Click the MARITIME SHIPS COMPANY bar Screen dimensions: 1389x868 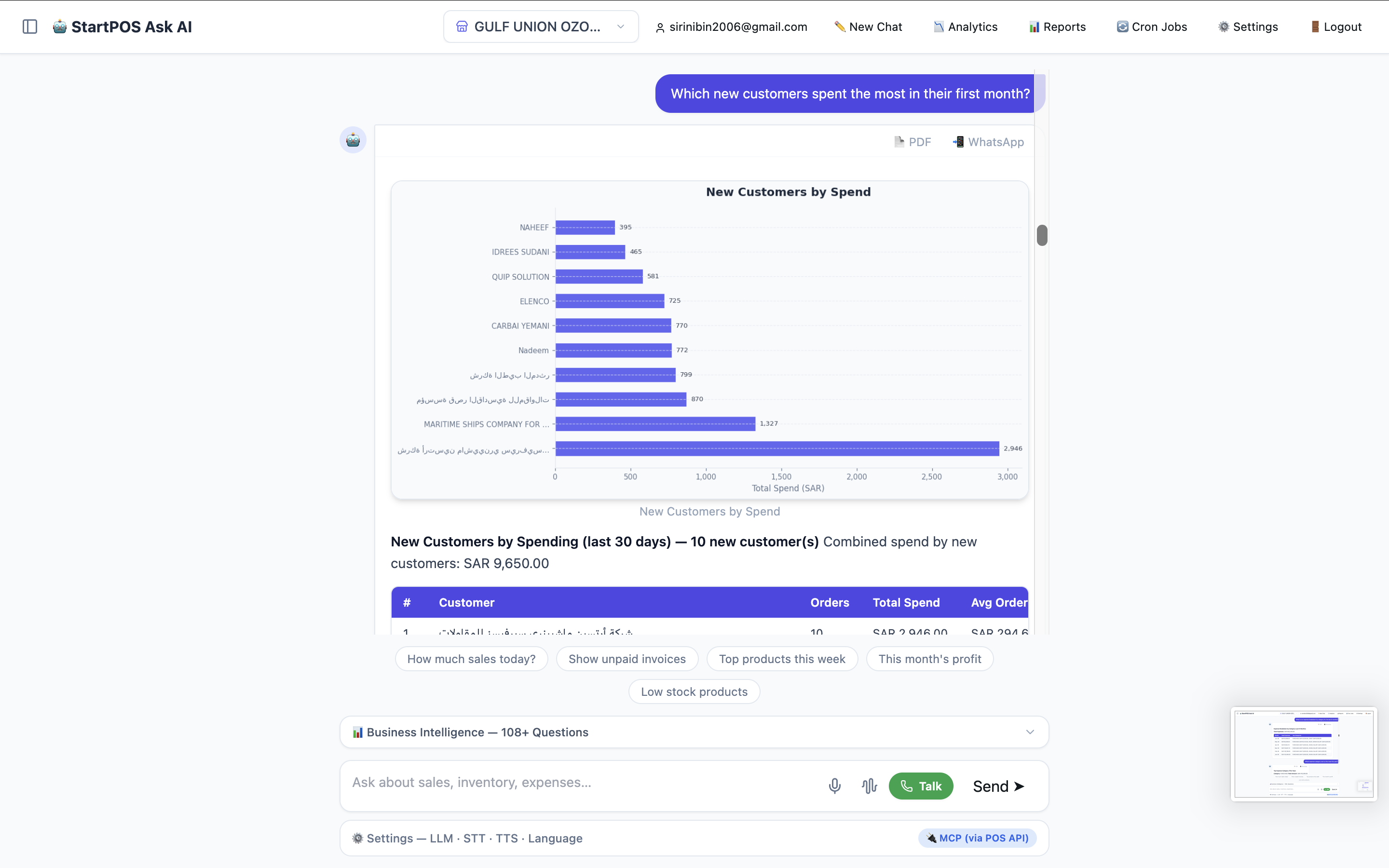[655, 424]
